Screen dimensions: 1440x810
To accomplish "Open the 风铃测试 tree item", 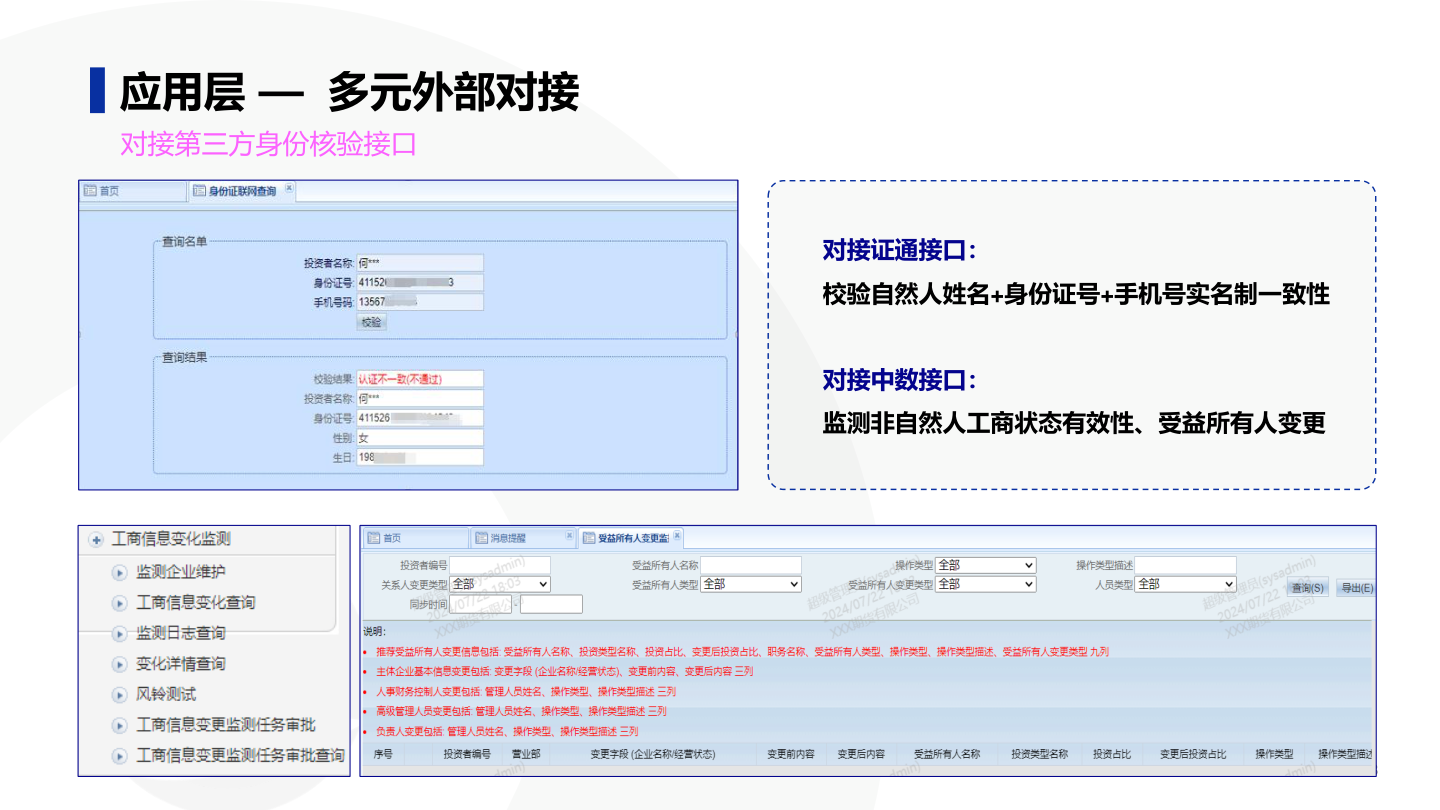I will 166,695.
